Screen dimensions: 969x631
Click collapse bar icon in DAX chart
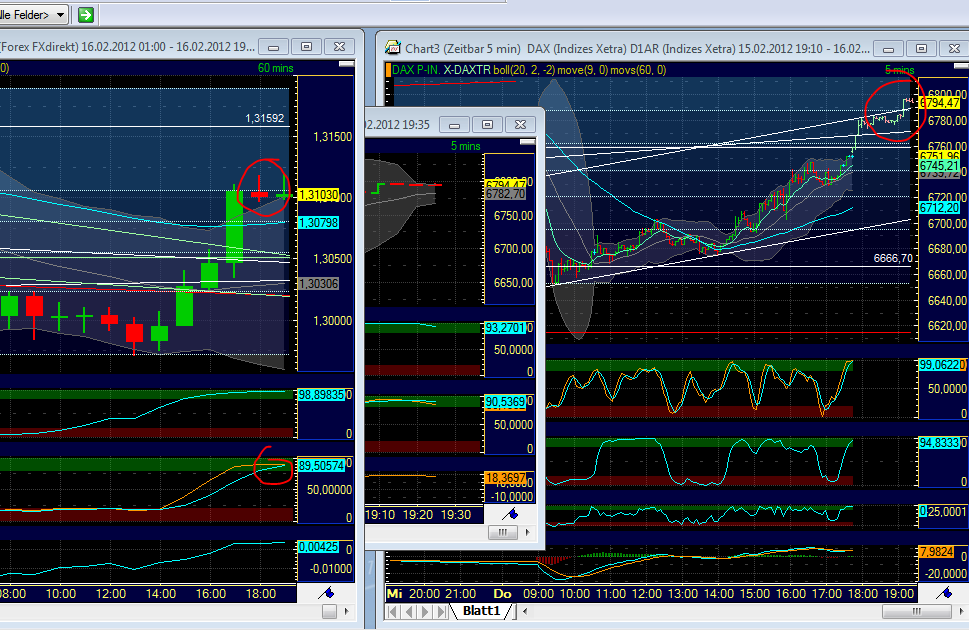tap(962, 66)
